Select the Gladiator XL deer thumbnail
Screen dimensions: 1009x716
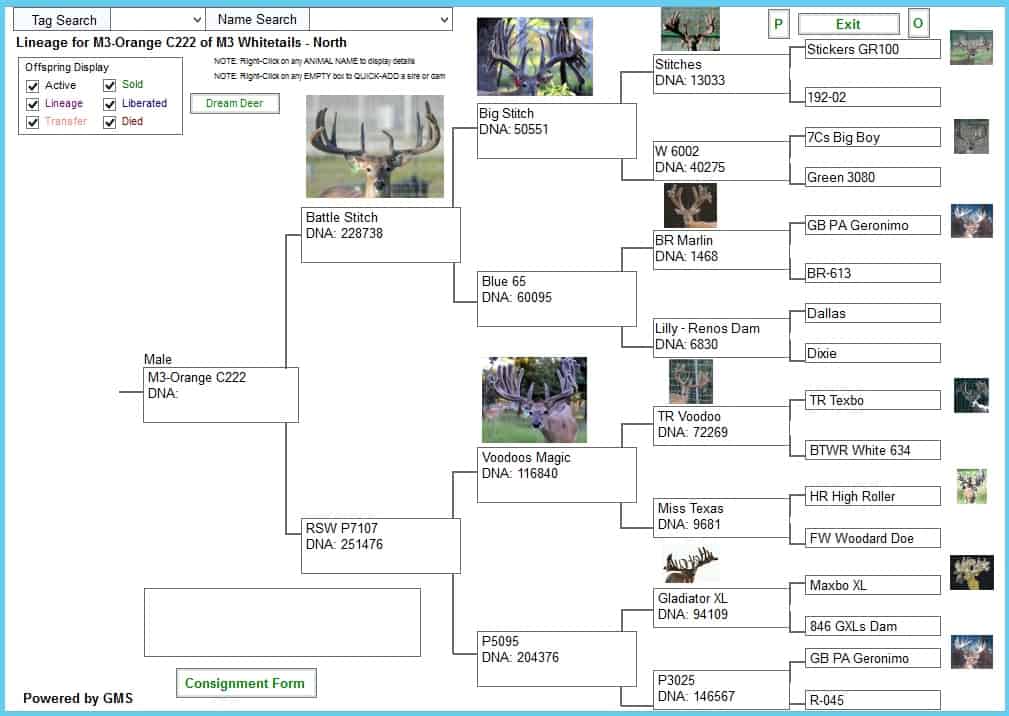690,565
